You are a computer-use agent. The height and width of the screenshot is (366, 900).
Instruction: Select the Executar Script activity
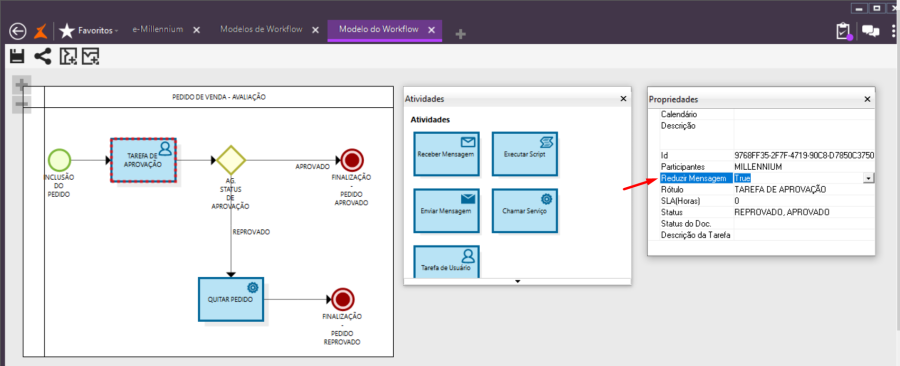tap(525, 154)
